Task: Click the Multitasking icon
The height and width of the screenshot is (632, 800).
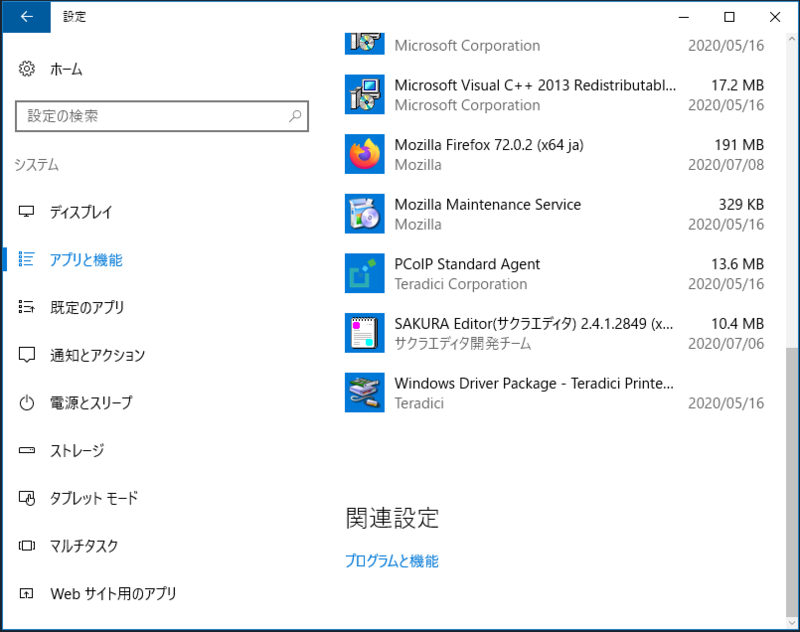Action: pyautogui.click(x=27, y=546)
